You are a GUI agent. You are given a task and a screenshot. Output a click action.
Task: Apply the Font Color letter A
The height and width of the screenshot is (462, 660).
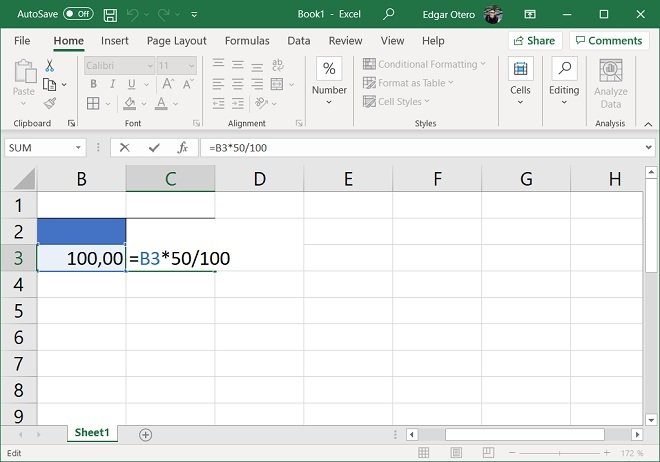161,103
